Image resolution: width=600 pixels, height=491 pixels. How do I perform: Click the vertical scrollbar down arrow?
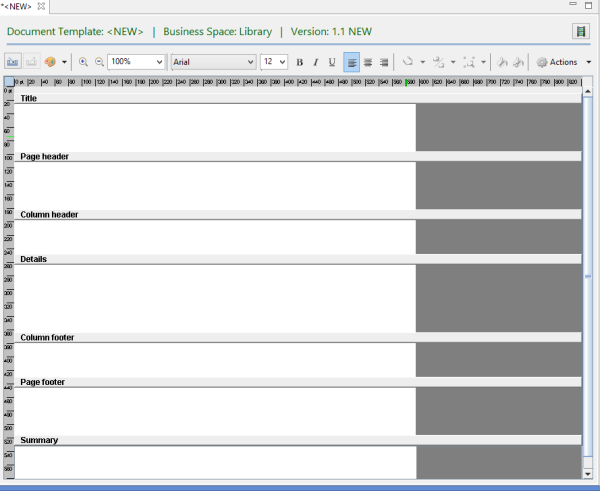tap(588, 474)
